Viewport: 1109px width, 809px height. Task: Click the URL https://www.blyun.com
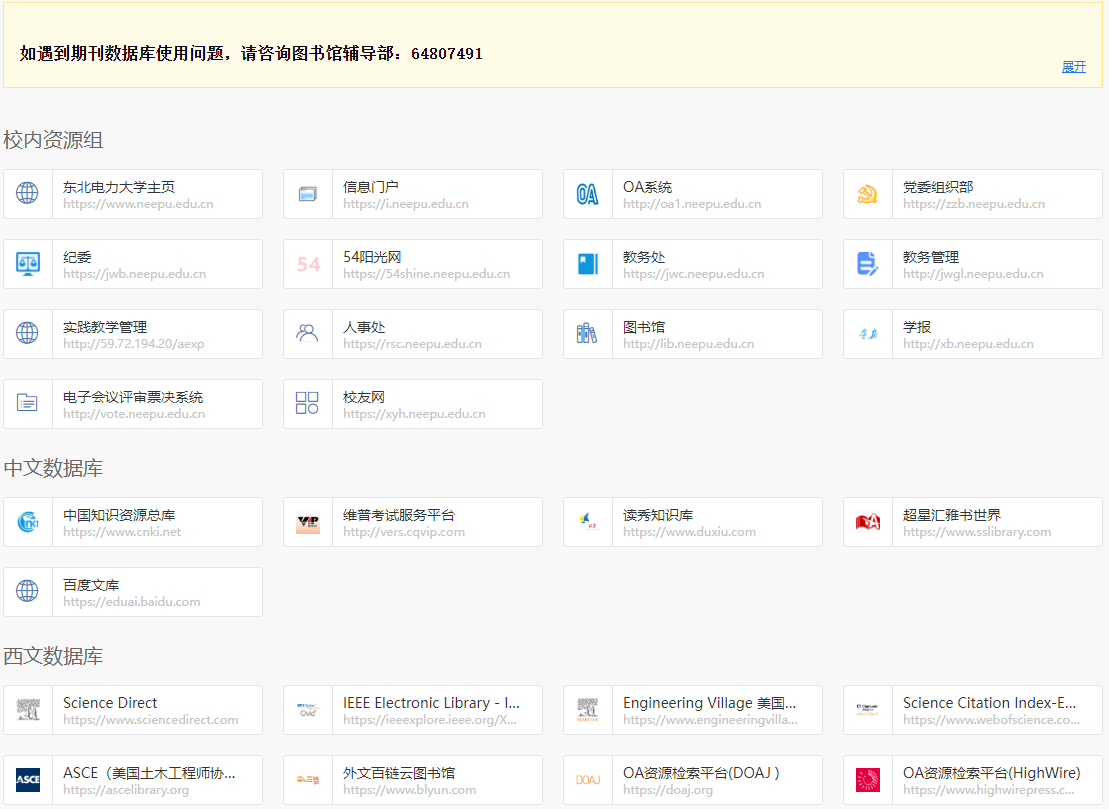click(x=410, y=790)
